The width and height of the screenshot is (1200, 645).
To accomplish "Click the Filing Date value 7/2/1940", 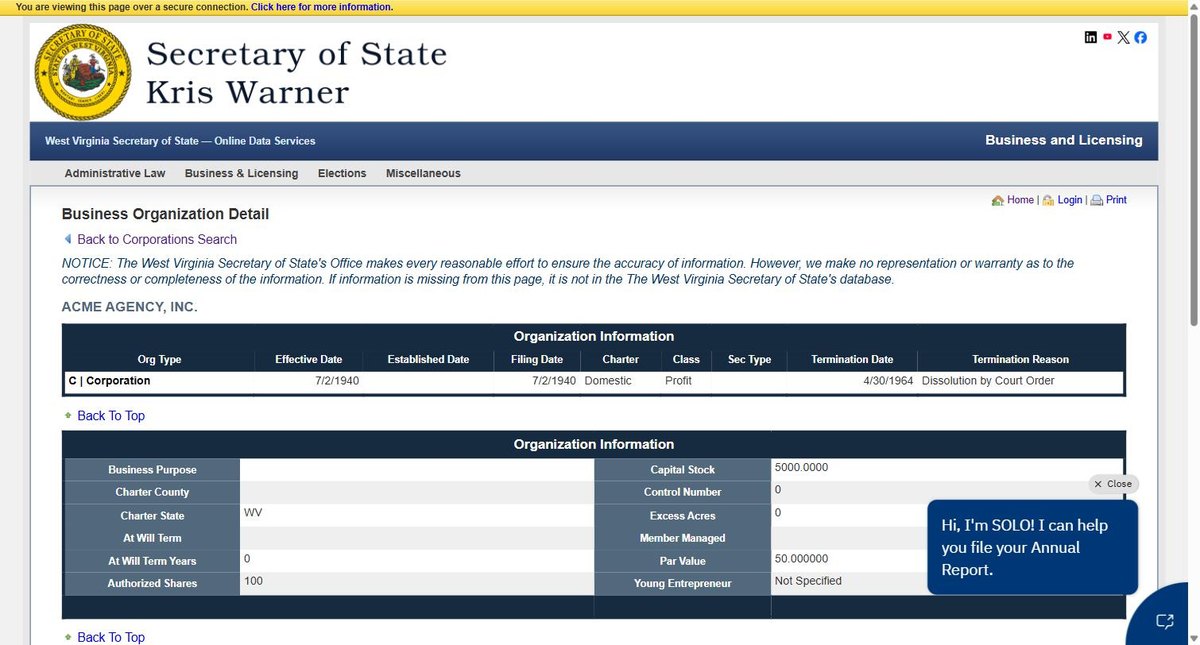I will pos(553,381).
